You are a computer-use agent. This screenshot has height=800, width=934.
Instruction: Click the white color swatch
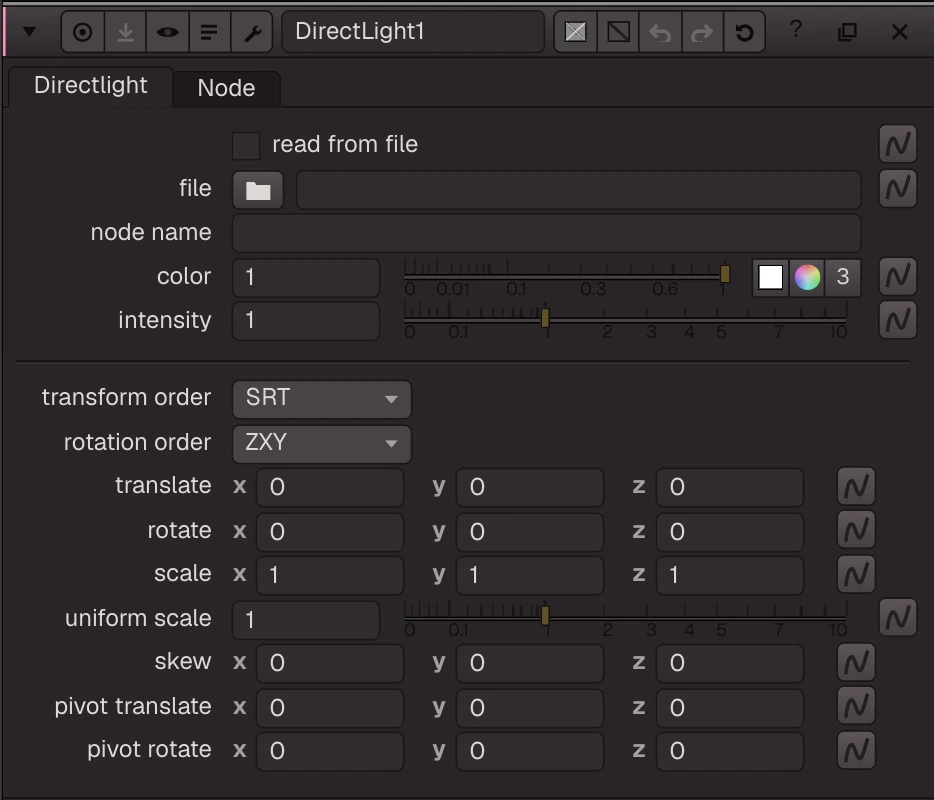(770, 277)
